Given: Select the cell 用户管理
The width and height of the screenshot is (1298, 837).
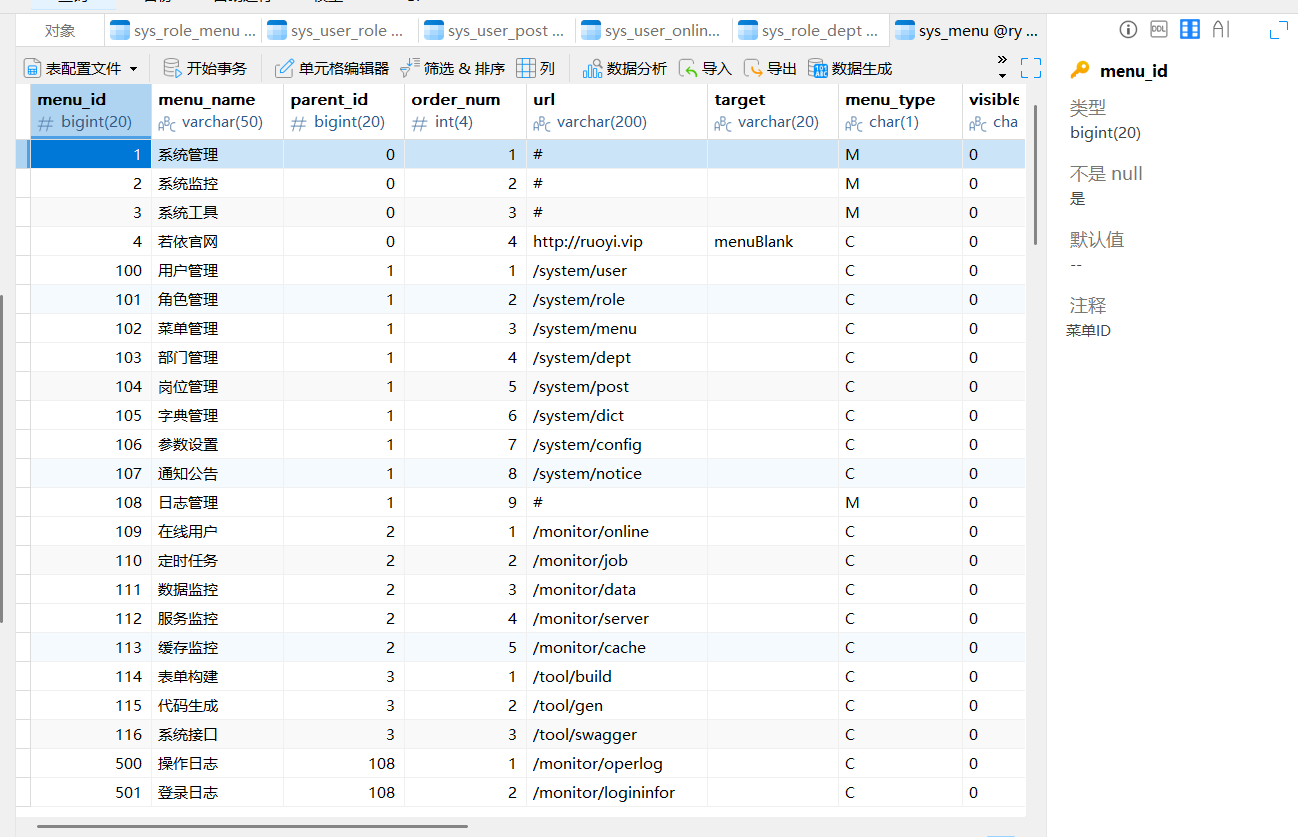Looking at the screenshot, I should 218,270.
